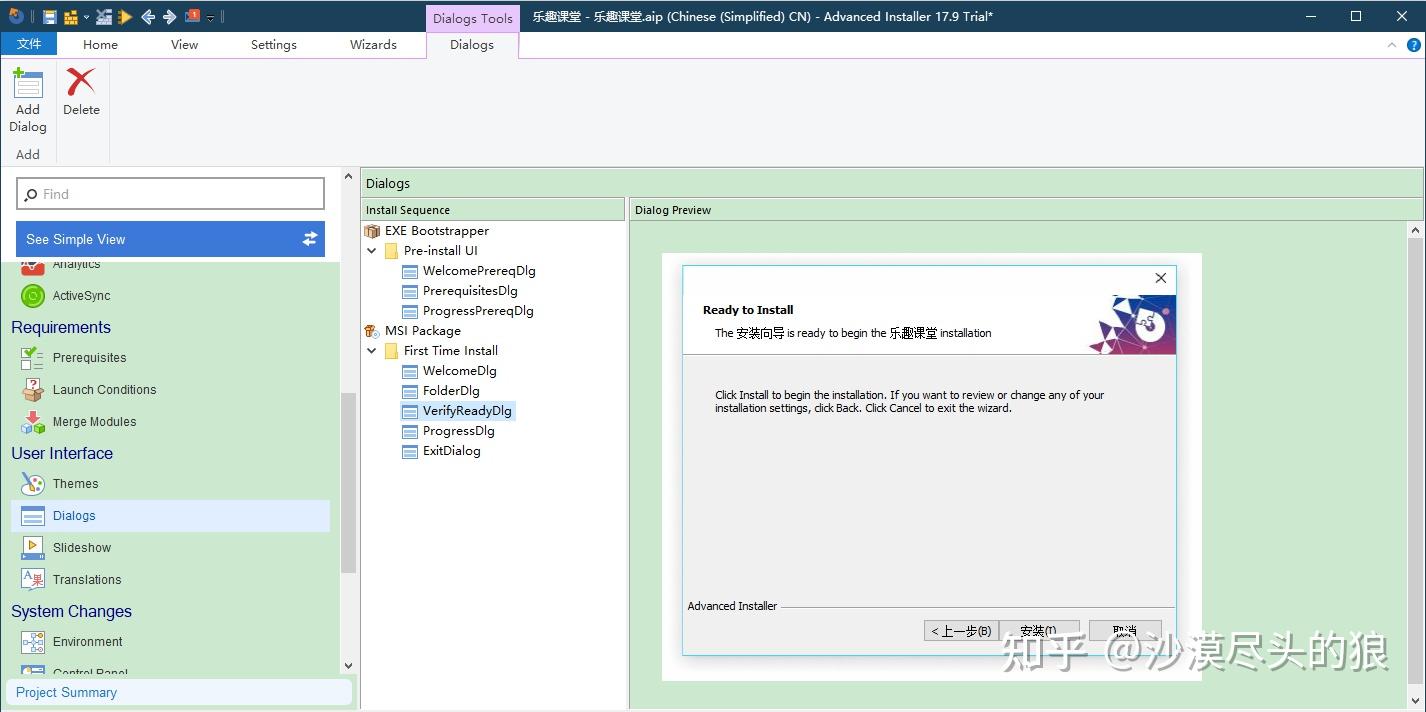The width and height of the screenshot is (1426, 712).
Task: Switch to the Dialogs ribbon tab
Action: 472,44
